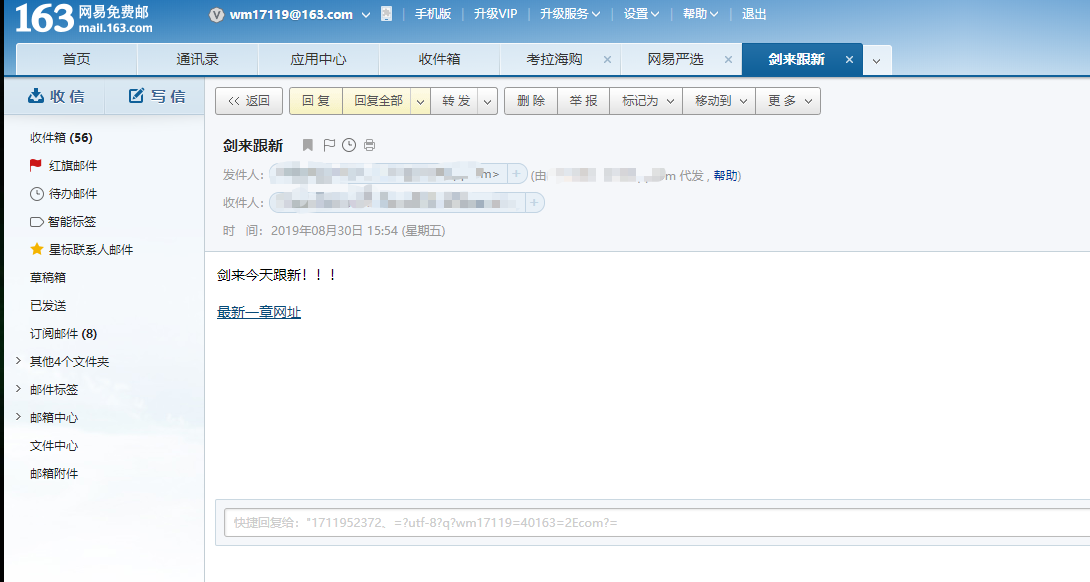Viewport: 1090px width, 582px height.
Task: Open 文件中心 in sidebar
Action: click(x=54, y=446)
